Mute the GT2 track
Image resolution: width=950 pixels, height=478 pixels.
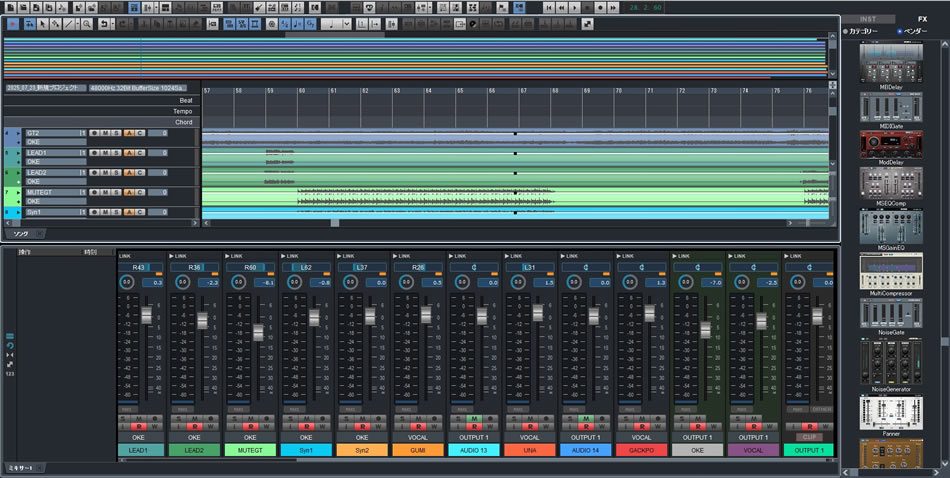105,133
